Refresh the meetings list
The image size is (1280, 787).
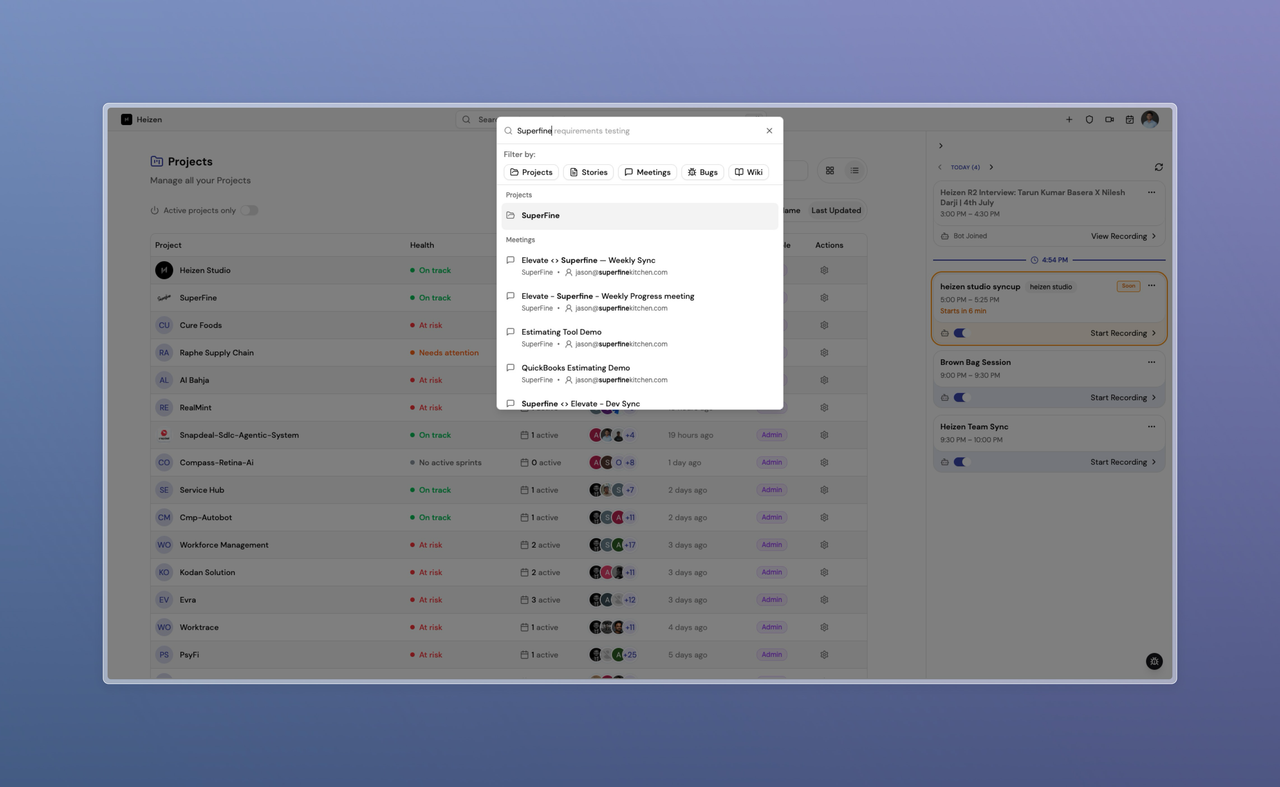[1158, 167]
